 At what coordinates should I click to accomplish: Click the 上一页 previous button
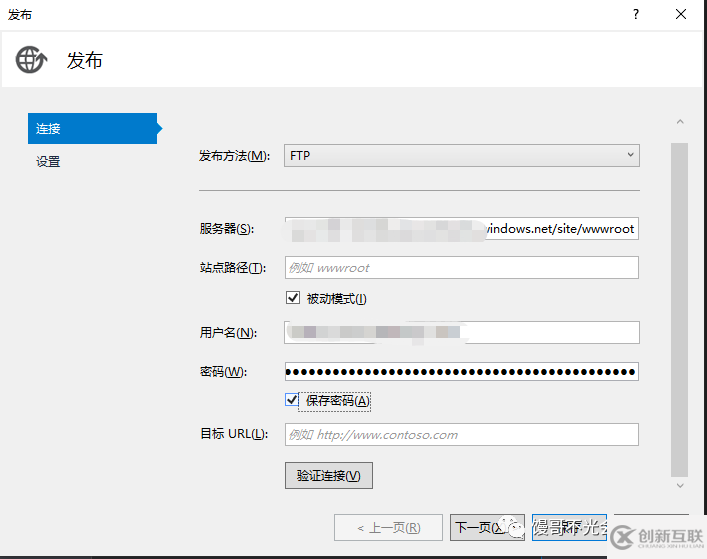pos(388,527)
